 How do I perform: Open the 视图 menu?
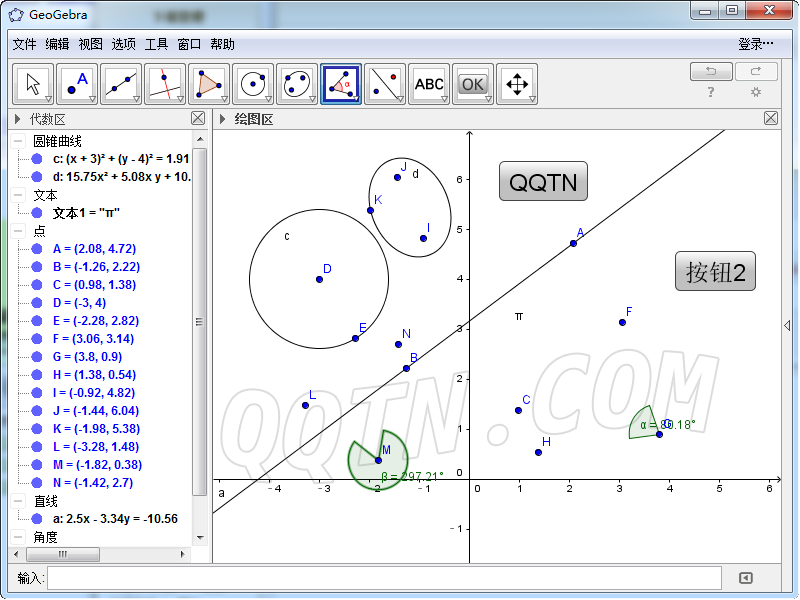90,44
